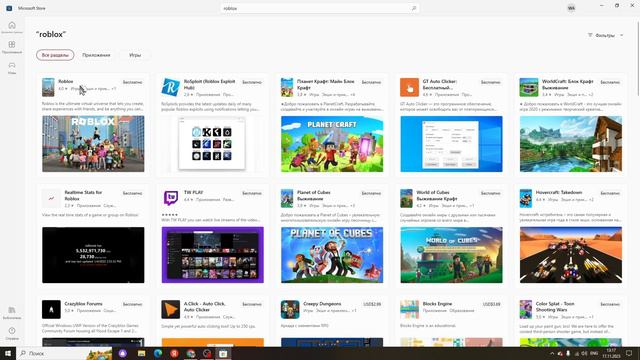Click the World of Cubes app icon
This screenshot has width=640, height=360.
[407, 198]
